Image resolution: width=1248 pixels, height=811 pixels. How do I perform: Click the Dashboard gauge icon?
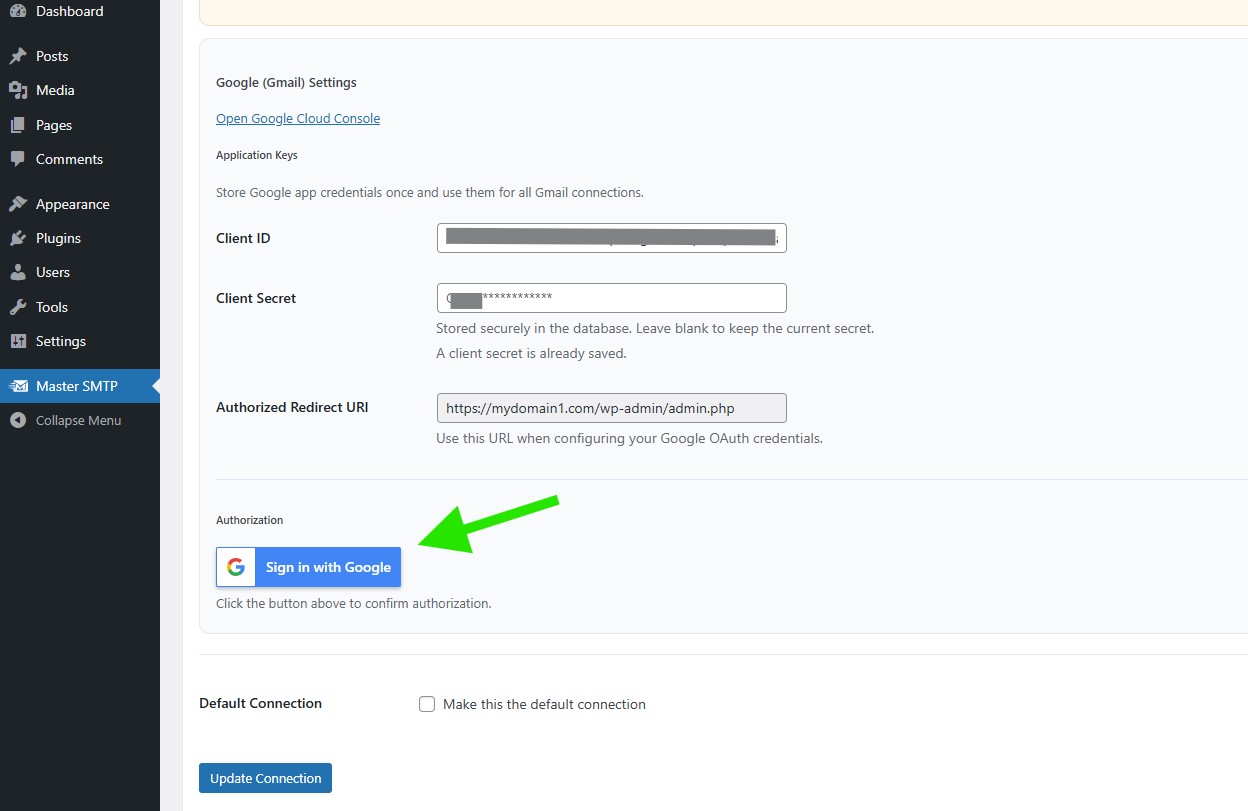pos(18,11)
